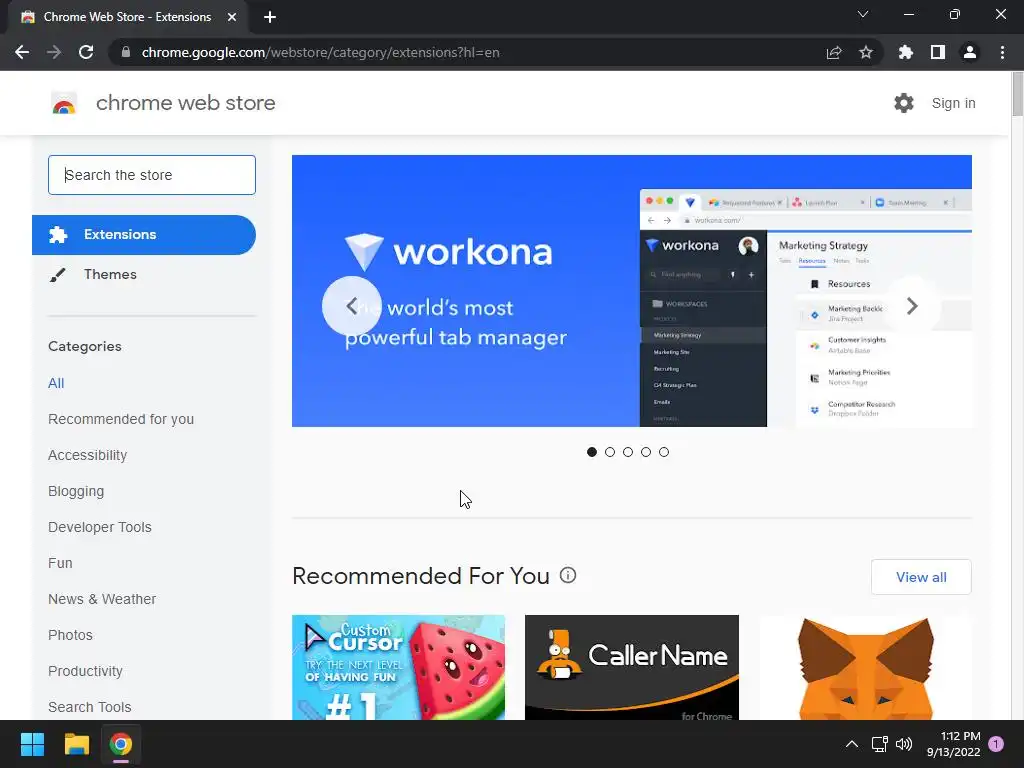Image resolution: width=1024 pixels, height=768 pixels.
Task: Show next carousel slide
Action: [x=912, y=306]
